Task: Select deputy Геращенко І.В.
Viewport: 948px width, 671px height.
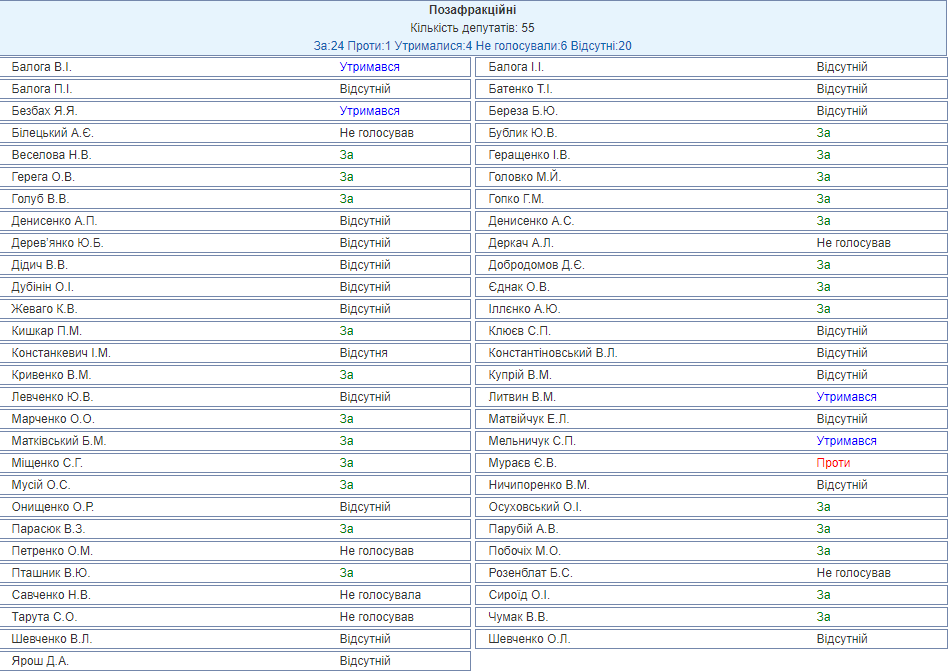Action: [529, 155]
